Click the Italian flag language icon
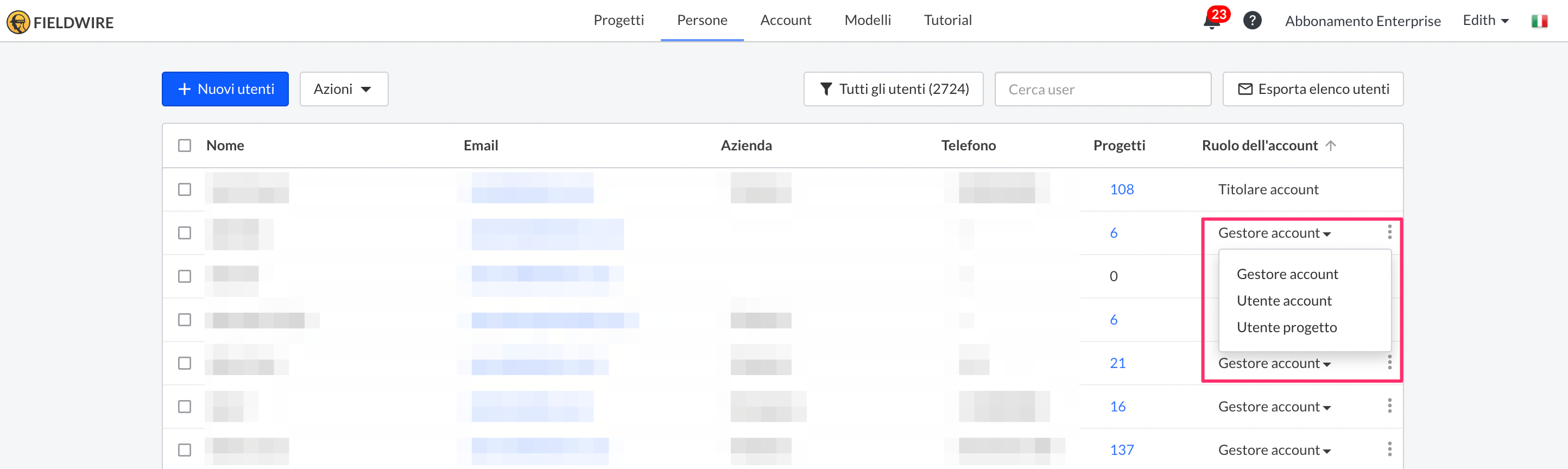Viewport: 1568px width, 469px height. point(1539,21)
